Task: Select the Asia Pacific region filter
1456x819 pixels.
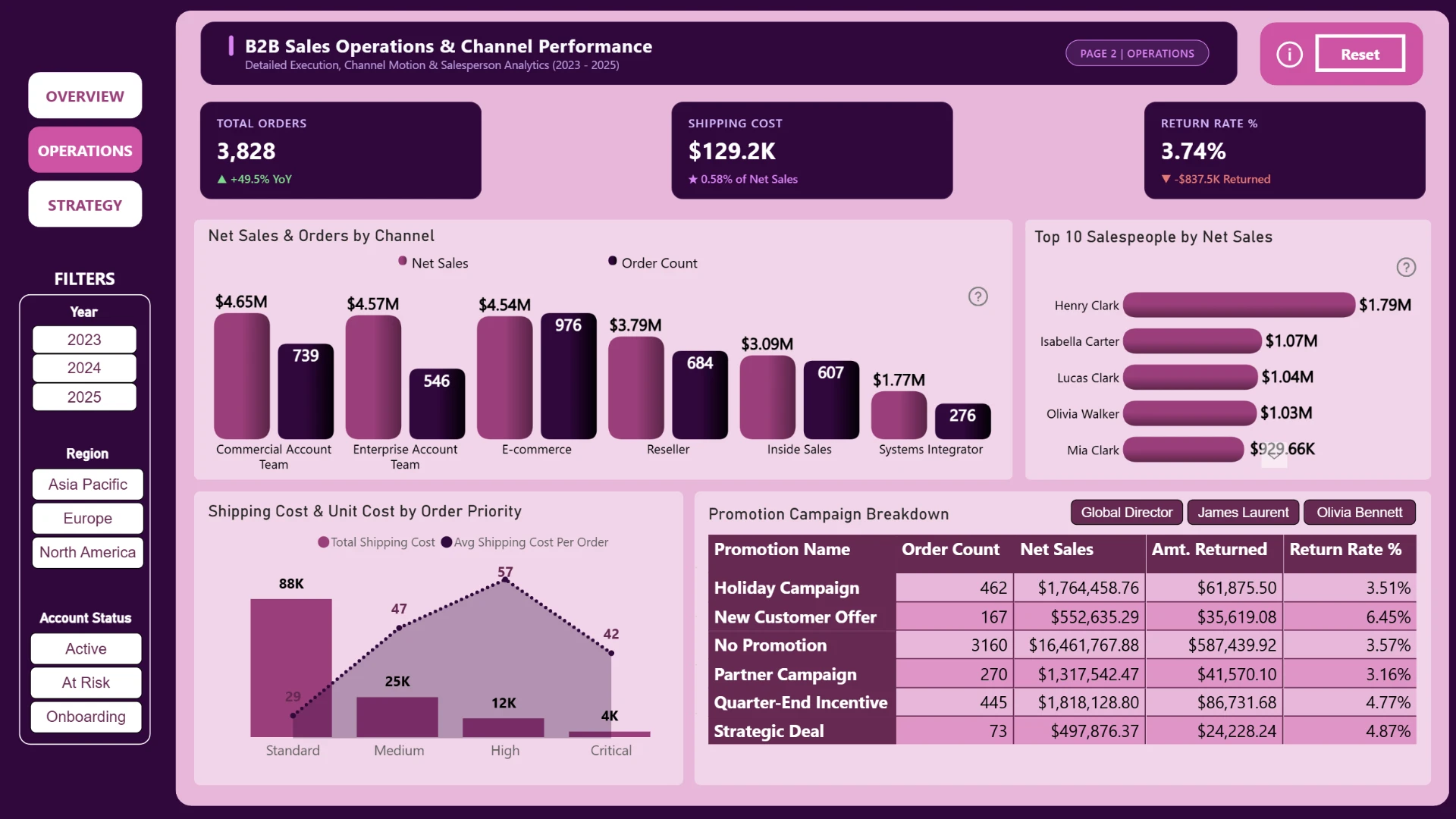Action: click(x=88, y=485)
